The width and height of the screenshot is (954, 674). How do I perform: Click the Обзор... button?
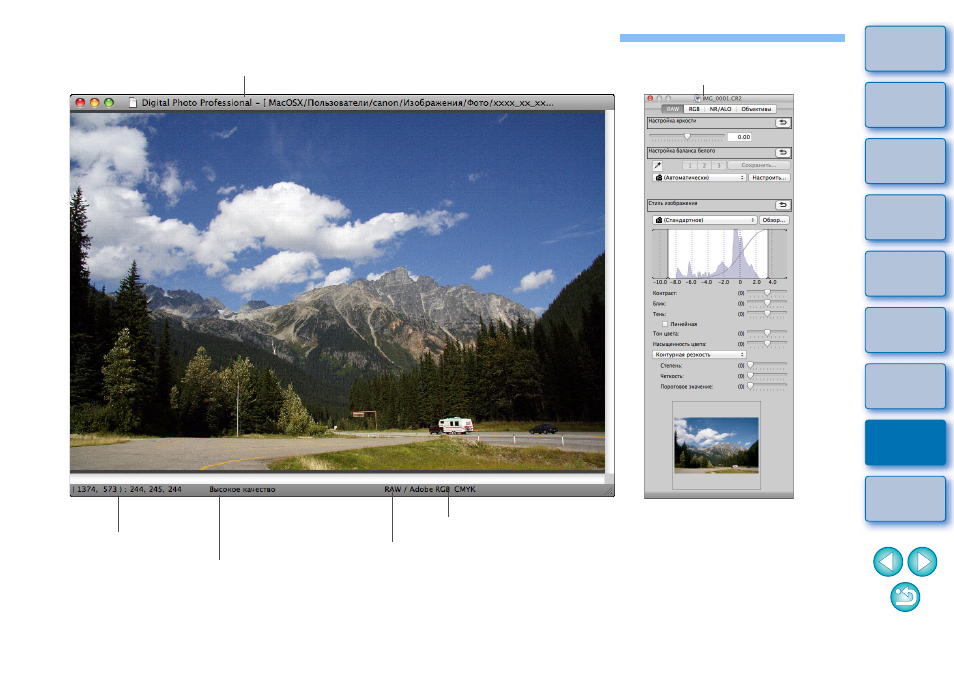(774, 220)
